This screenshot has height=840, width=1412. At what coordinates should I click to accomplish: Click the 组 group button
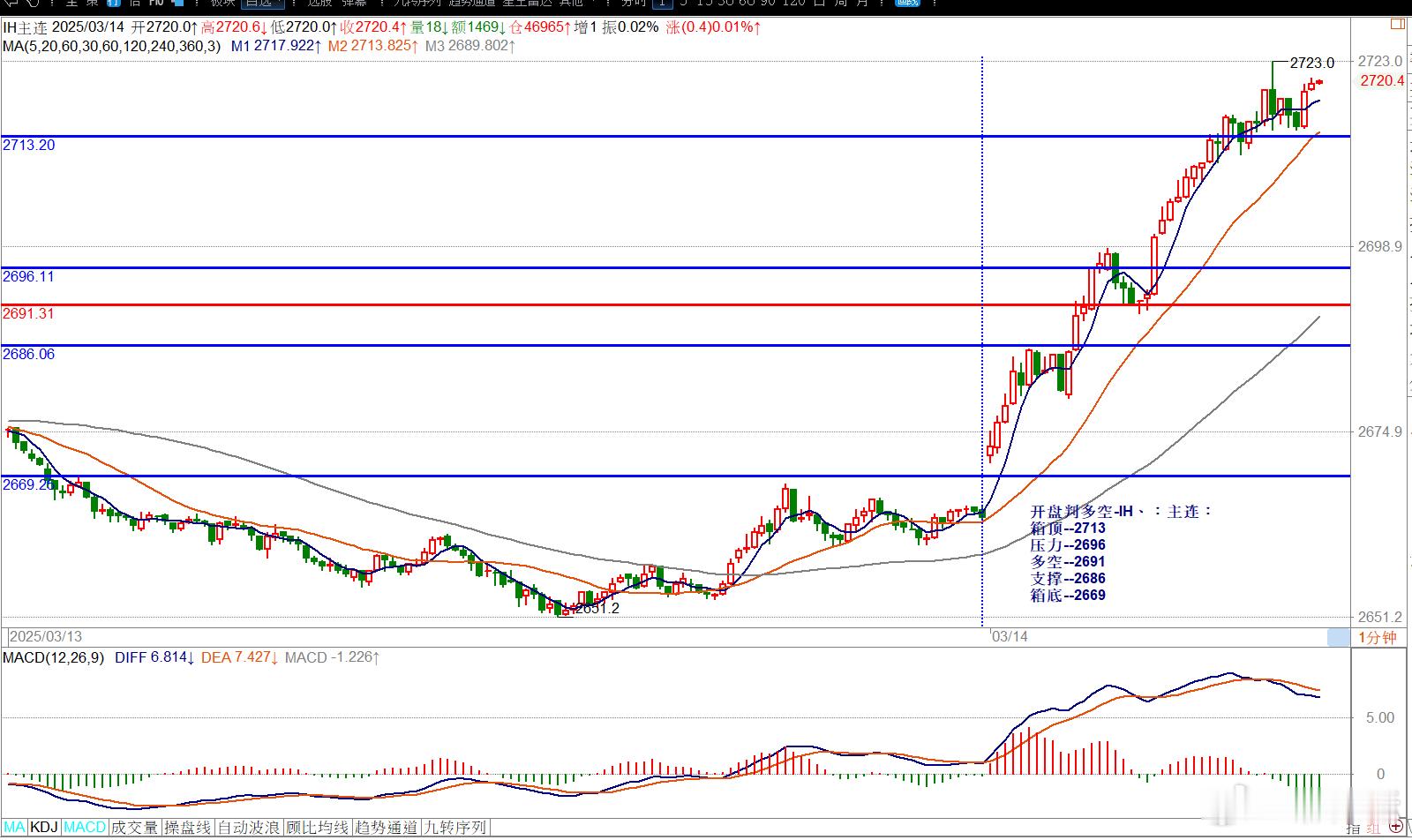point(1373,828)
